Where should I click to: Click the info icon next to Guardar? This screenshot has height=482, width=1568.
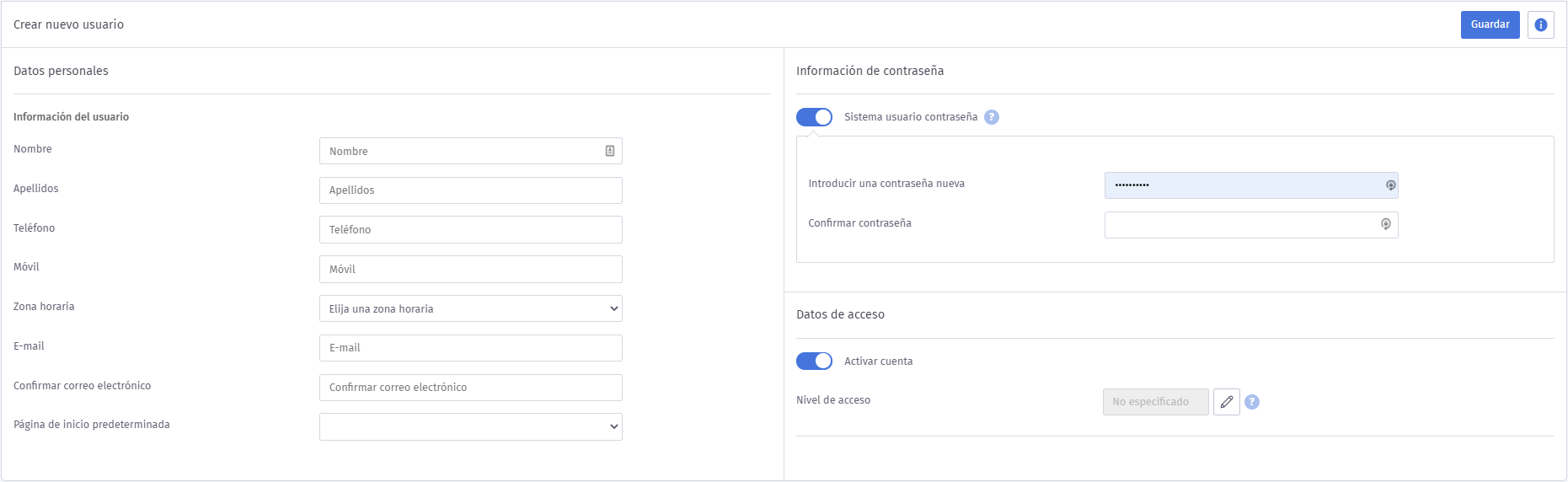coord(1540,24)
